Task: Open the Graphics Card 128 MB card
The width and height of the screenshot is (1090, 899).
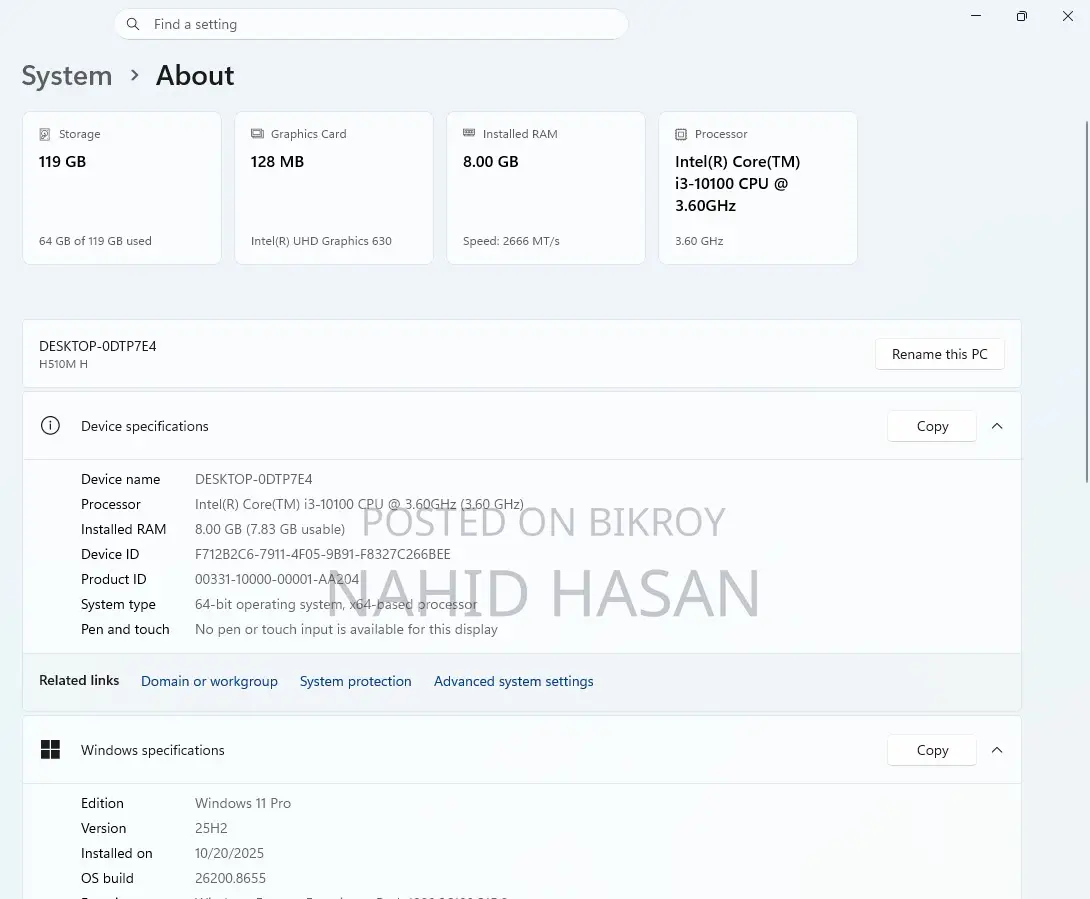Action: click(x=334, y=188)
